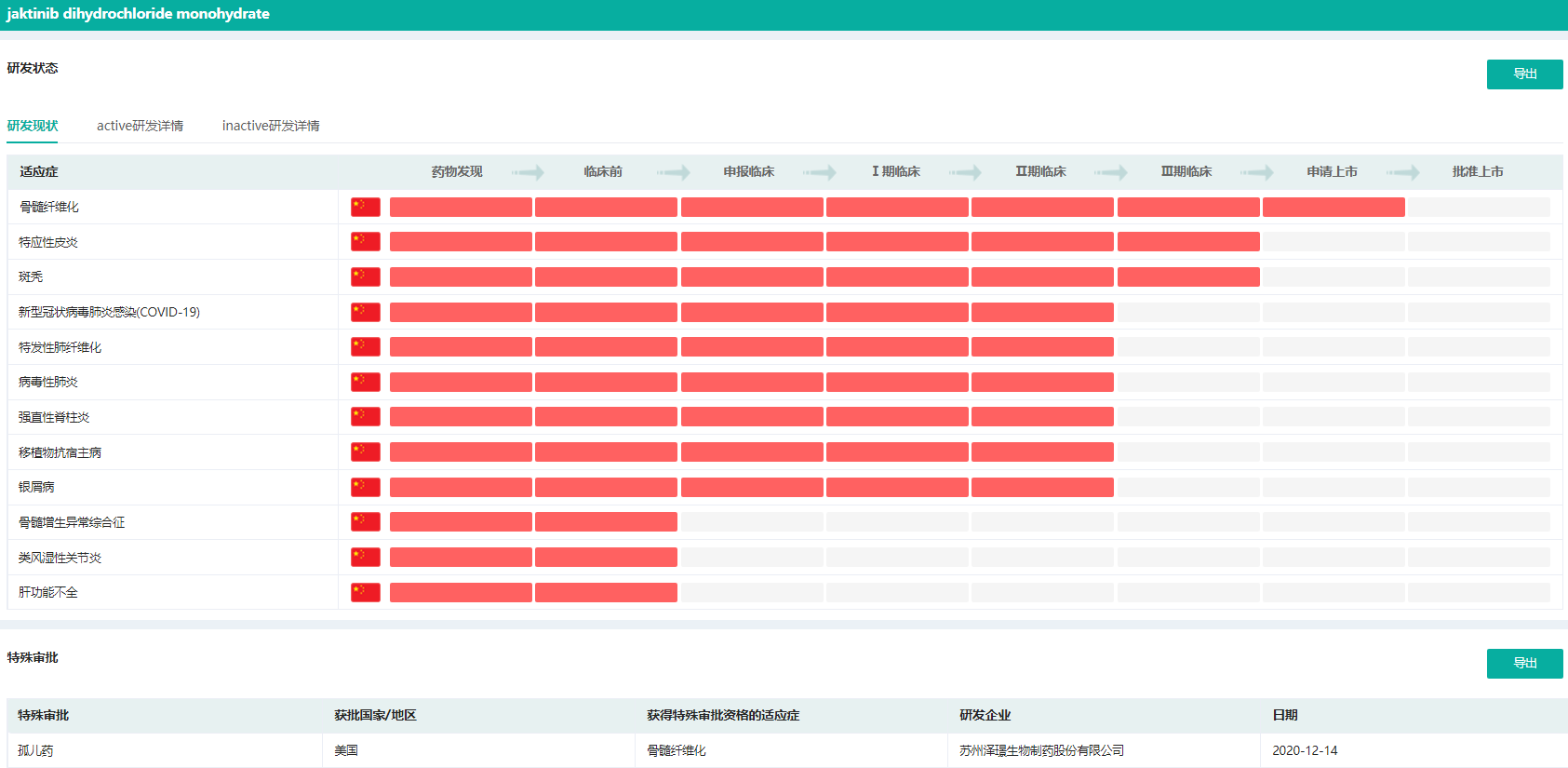Screen dimensions: 1568x768
Task: Click China flag icon in COVID-19 row
Action: point(365,312)
